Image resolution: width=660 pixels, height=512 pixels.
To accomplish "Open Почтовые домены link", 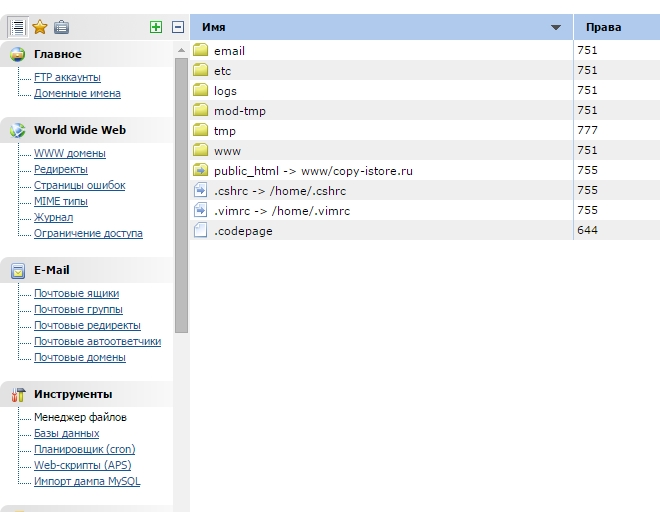I will (80, 357).
